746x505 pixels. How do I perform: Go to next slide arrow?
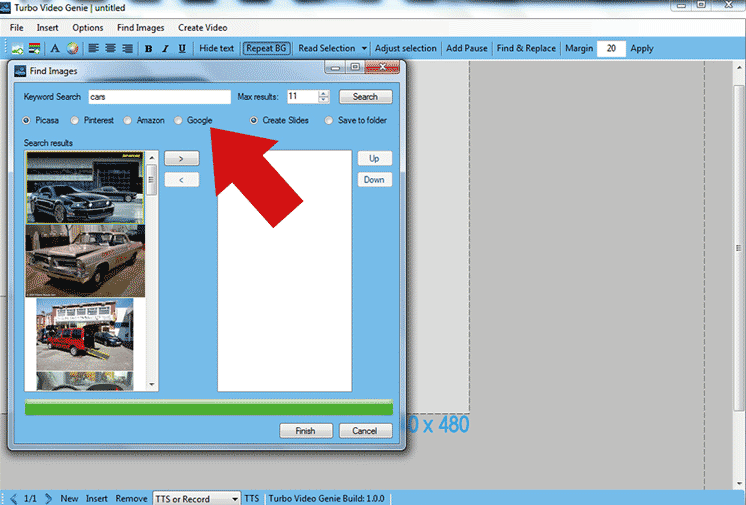tap(48, 499)
